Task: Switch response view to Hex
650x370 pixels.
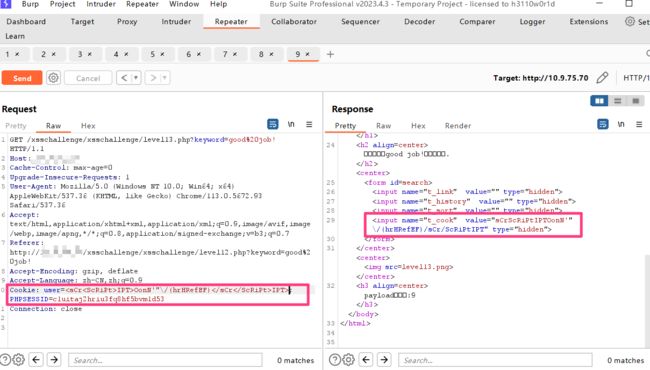Action: (418, 126)
